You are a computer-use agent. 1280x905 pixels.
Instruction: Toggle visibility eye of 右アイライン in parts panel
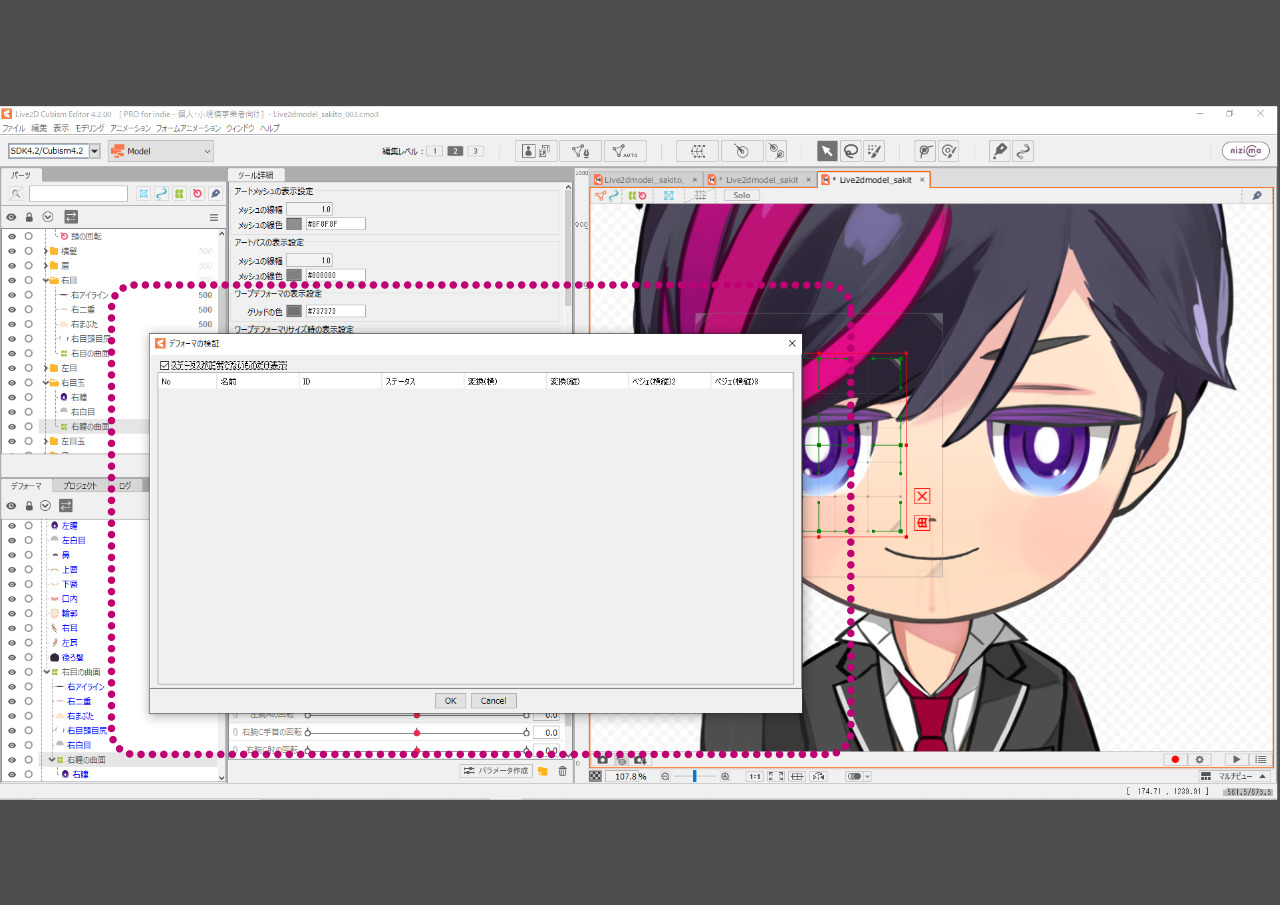12,295
